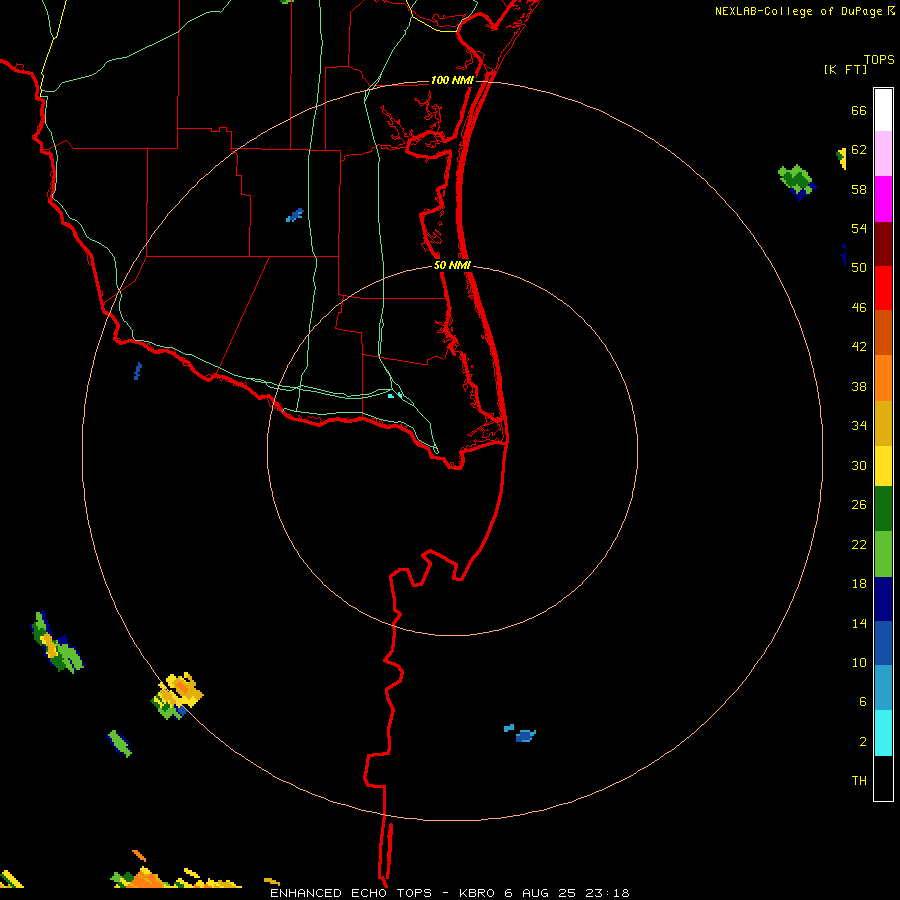Click the "[K FT]" units label

click(846, 69)
